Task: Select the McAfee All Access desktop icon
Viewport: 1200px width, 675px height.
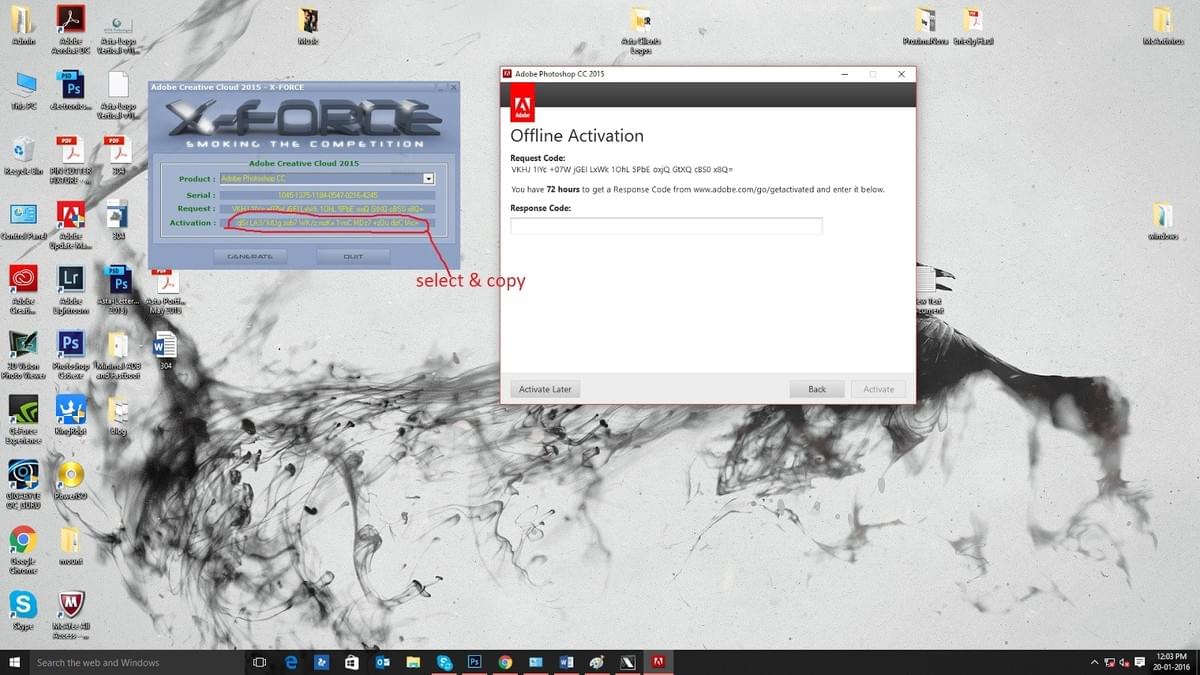Action: 70,615
